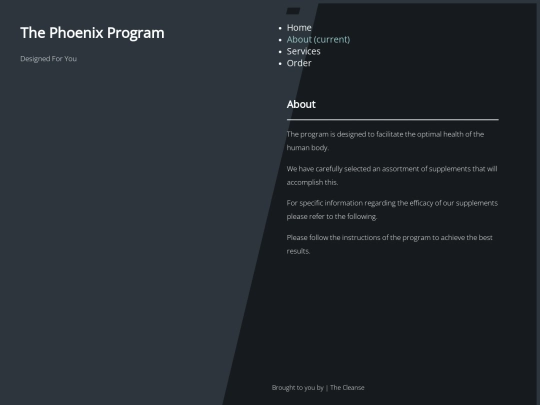Click the Brought to you by text
Image resolution: width=540 pixels, height=405 pixels.
click(298, 388)
